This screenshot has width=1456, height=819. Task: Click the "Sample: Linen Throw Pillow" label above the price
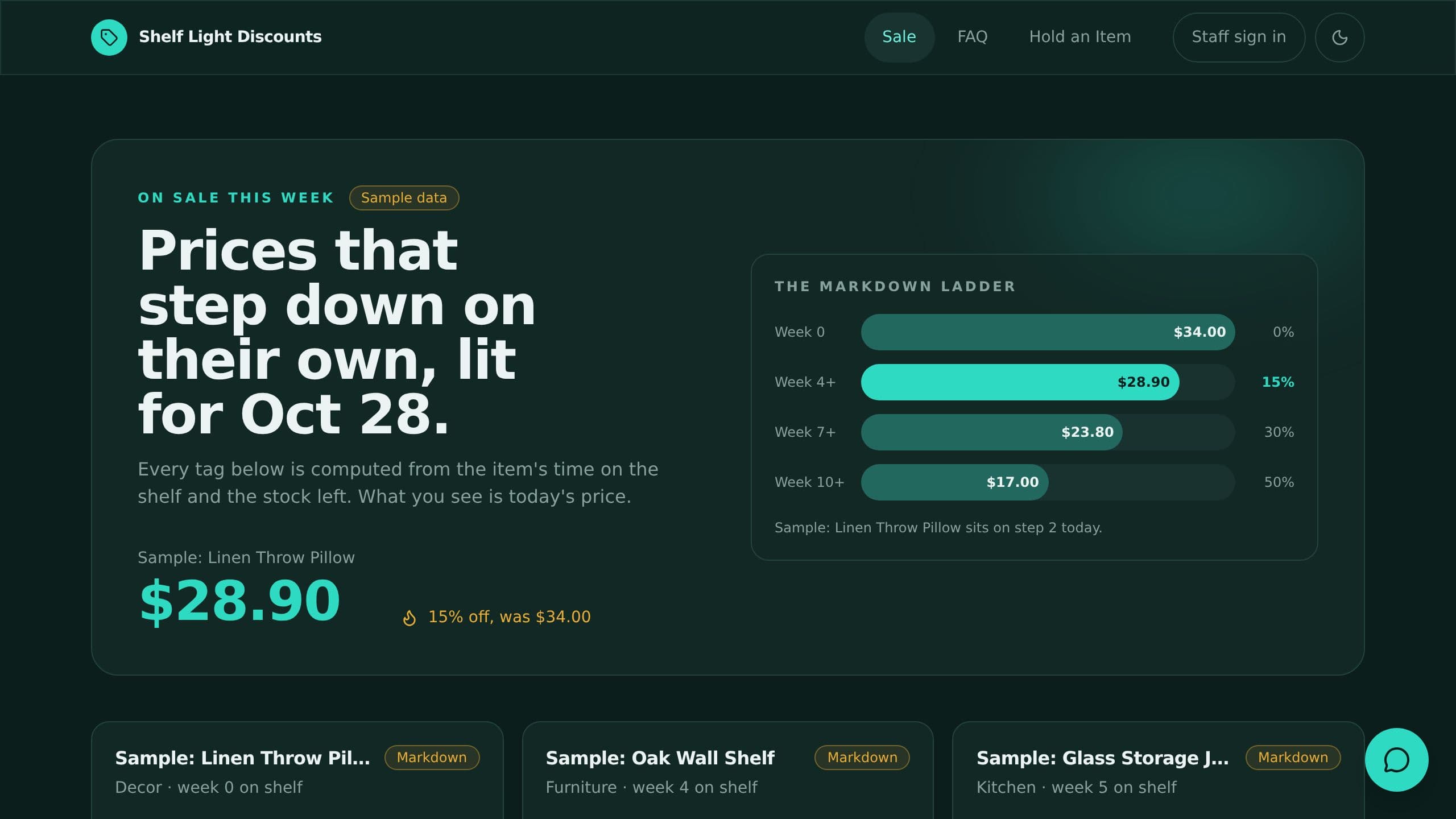point(246,557)
